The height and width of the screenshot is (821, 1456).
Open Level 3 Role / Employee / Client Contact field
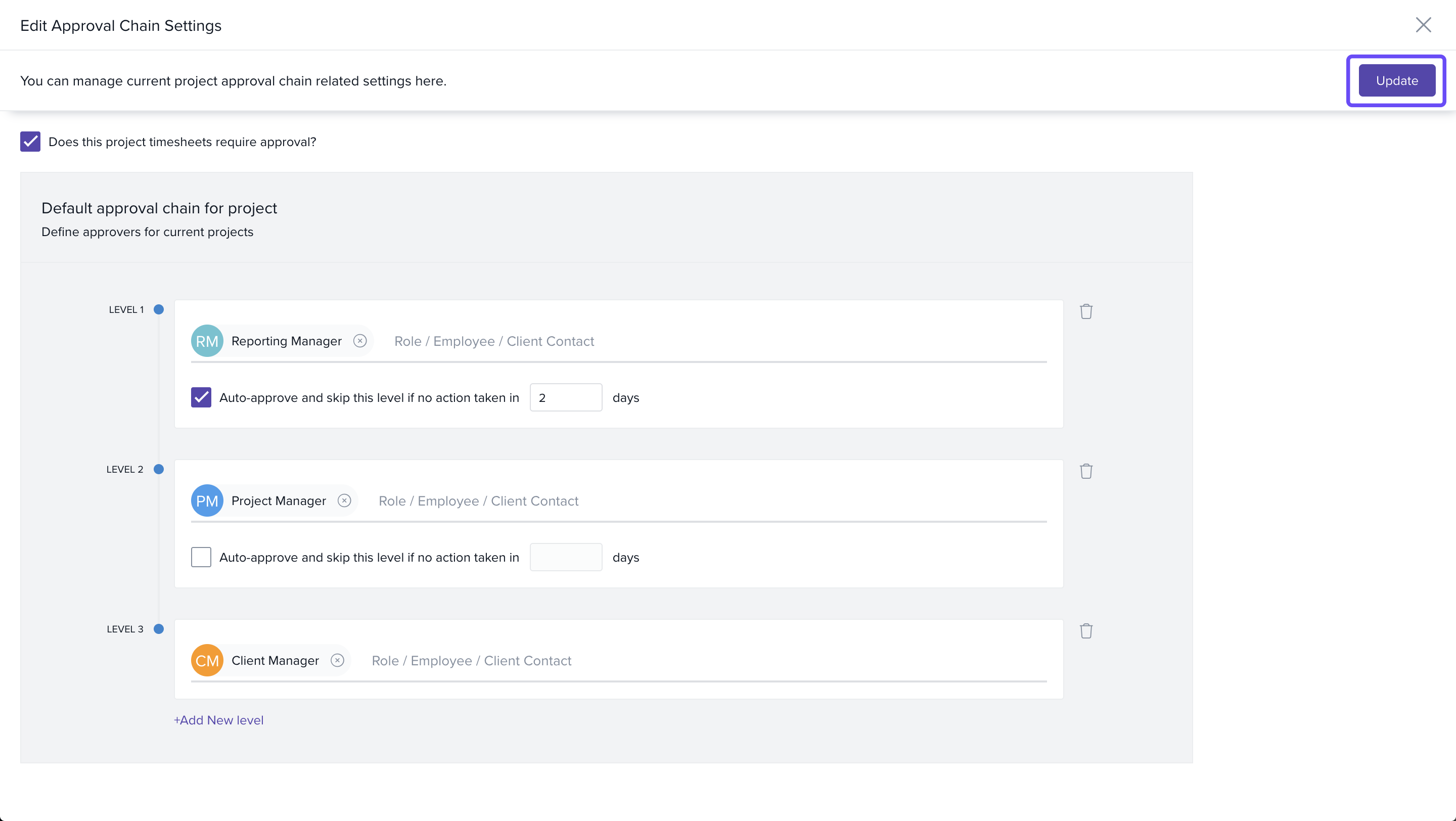pos(678,661)
